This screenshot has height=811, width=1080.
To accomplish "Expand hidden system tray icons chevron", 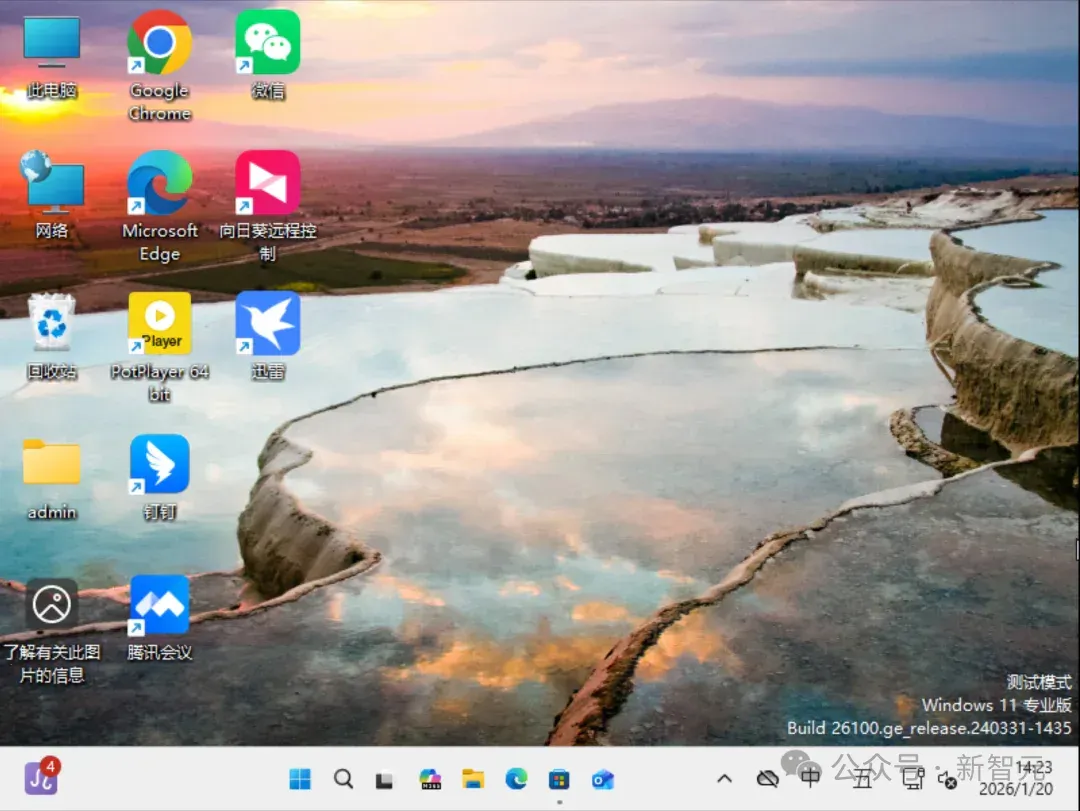I will [724, 779].
